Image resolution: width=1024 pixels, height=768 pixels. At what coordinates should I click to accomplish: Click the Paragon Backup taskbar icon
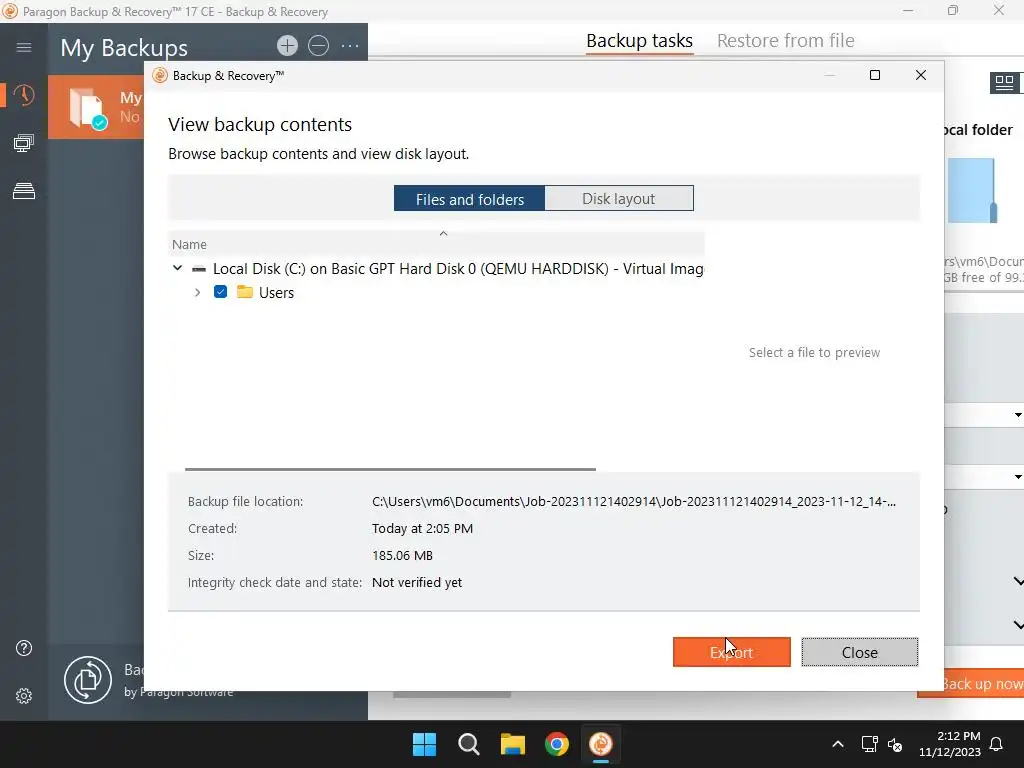click(x=601, y=744)
